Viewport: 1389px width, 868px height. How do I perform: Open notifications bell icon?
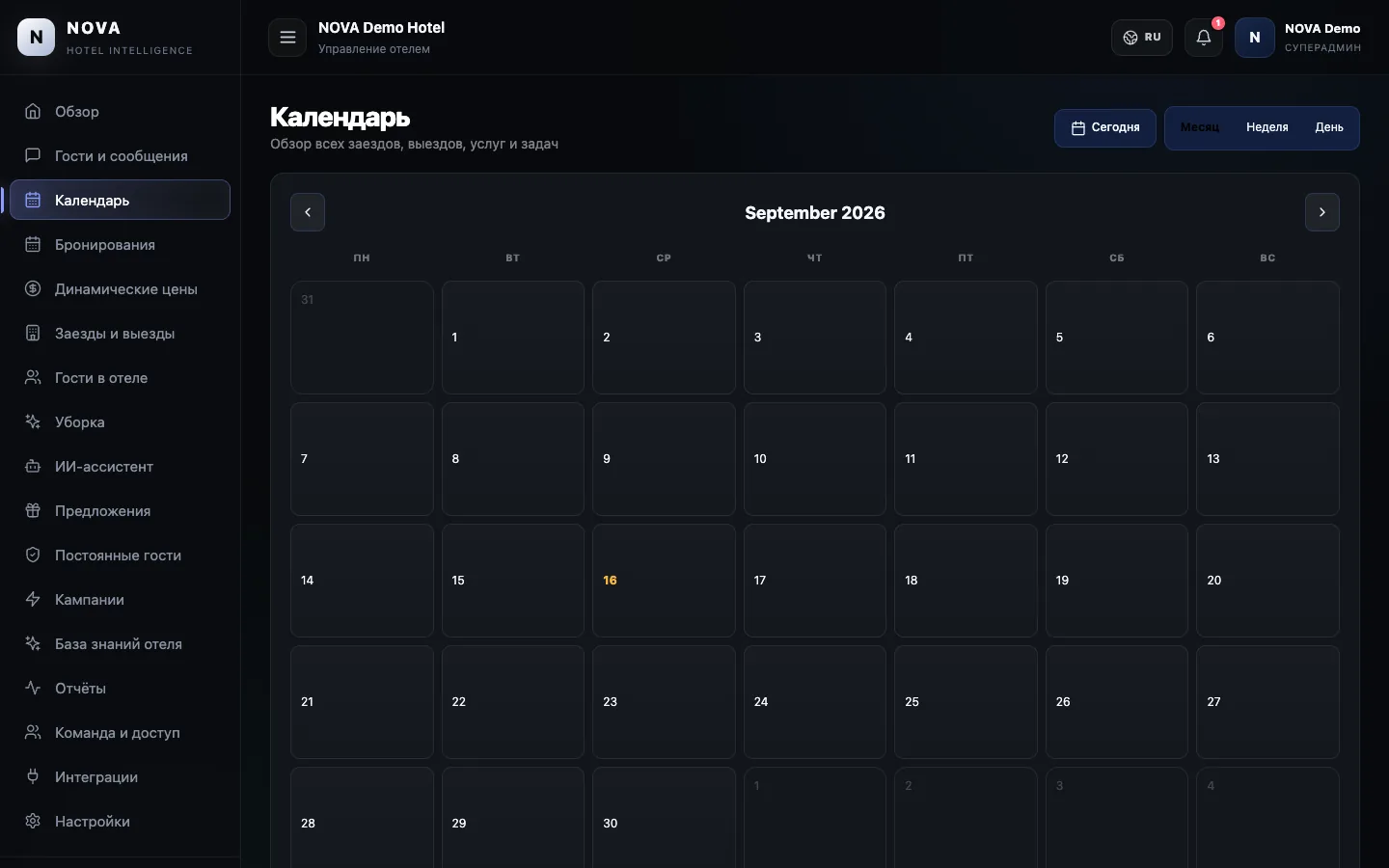[x=1204, y=38]
